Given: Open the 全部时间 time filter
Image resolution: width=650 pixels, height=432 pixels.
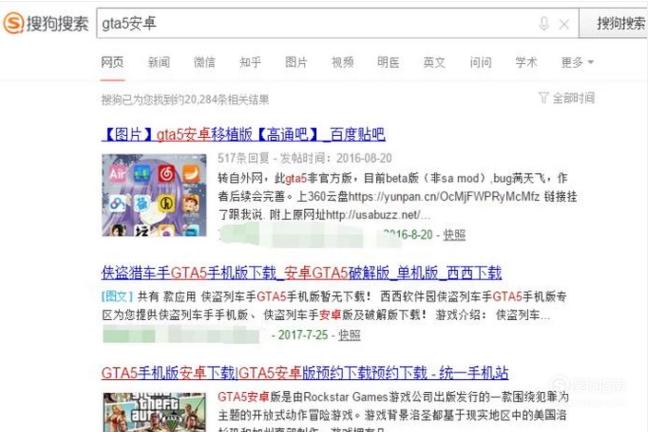Looking at the screenshot, I should point(567,98).
